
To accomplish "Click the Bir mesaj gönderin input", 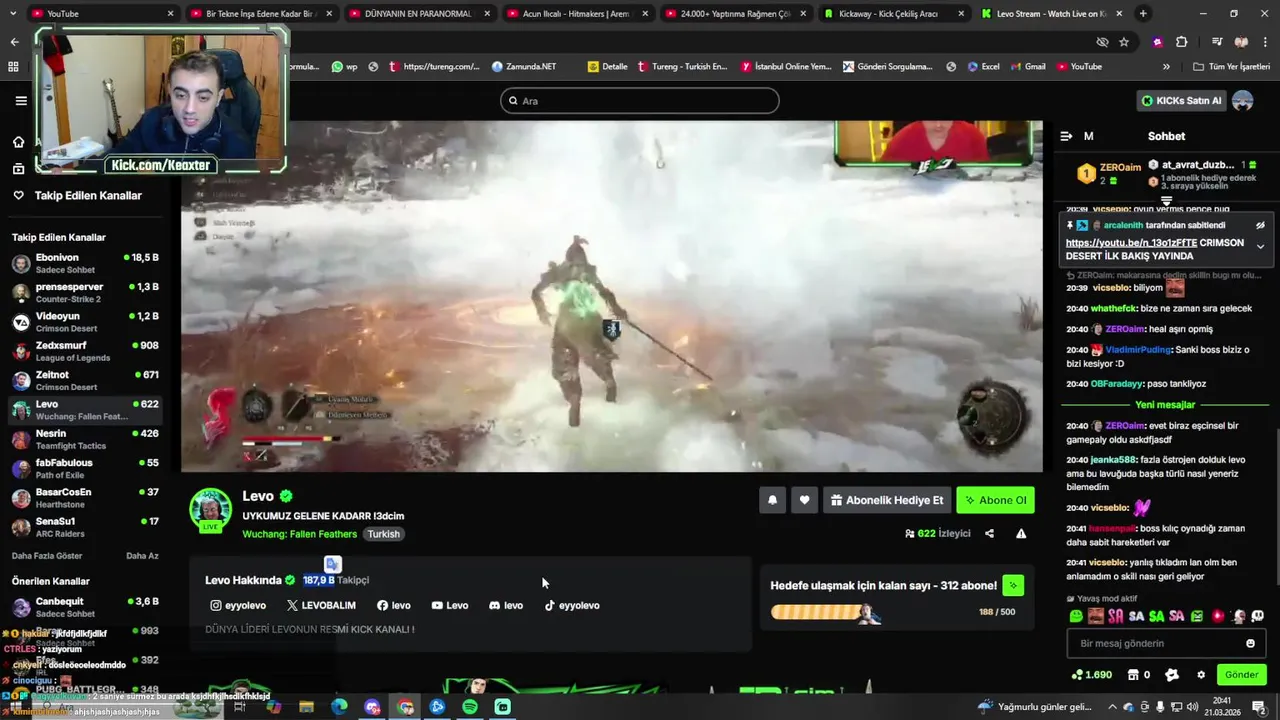I will [1166, 644].
